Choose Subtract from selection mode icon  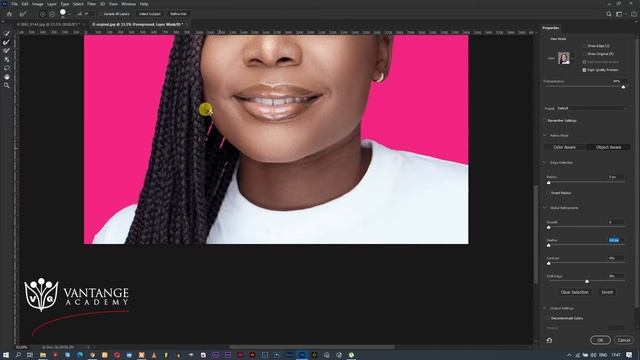[x=52, y=14]
